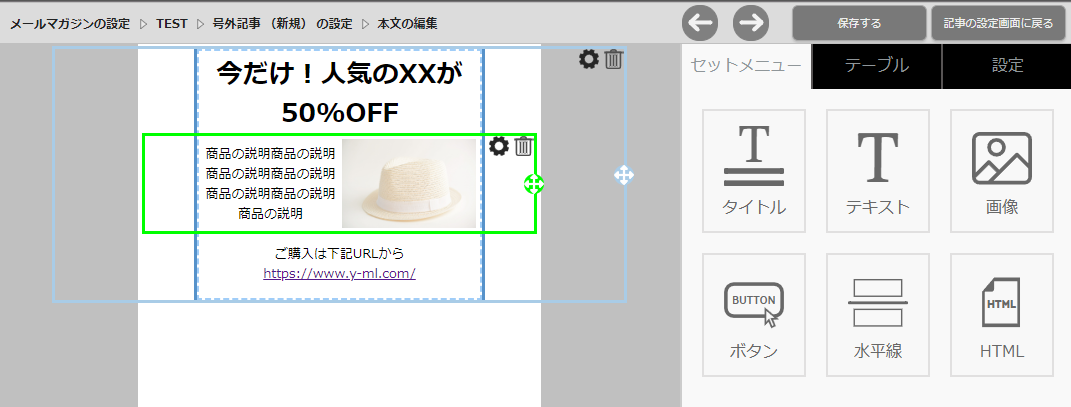This screenshot has width=1071, height=407.
Task: Select the タイトル title element
Action: (754, 171)
